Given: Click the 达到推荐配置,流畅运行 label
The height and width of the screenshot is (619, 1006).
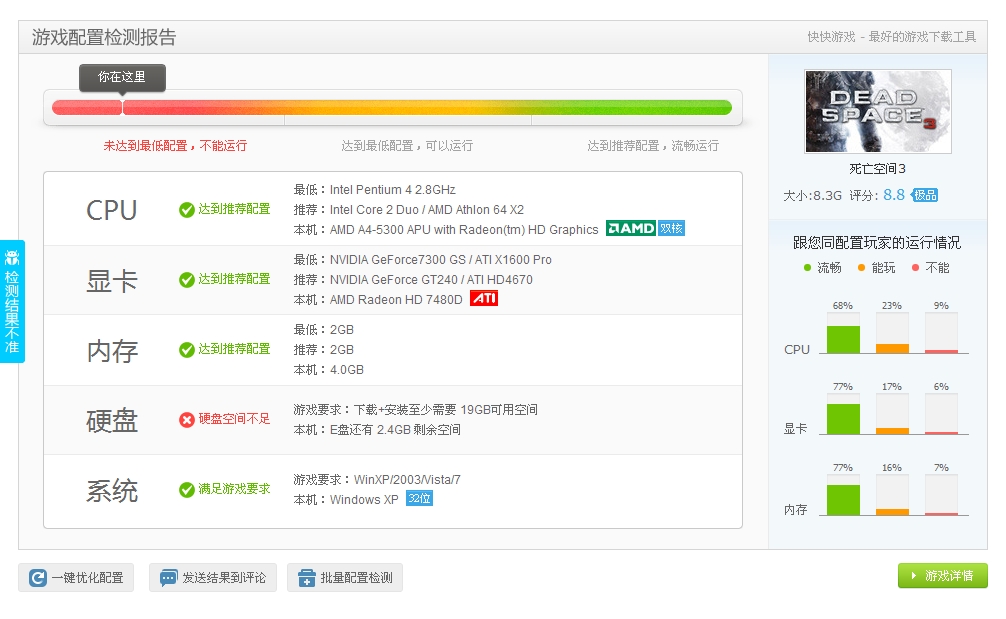Looking at the screenshot, I should (x=652, y=146).
